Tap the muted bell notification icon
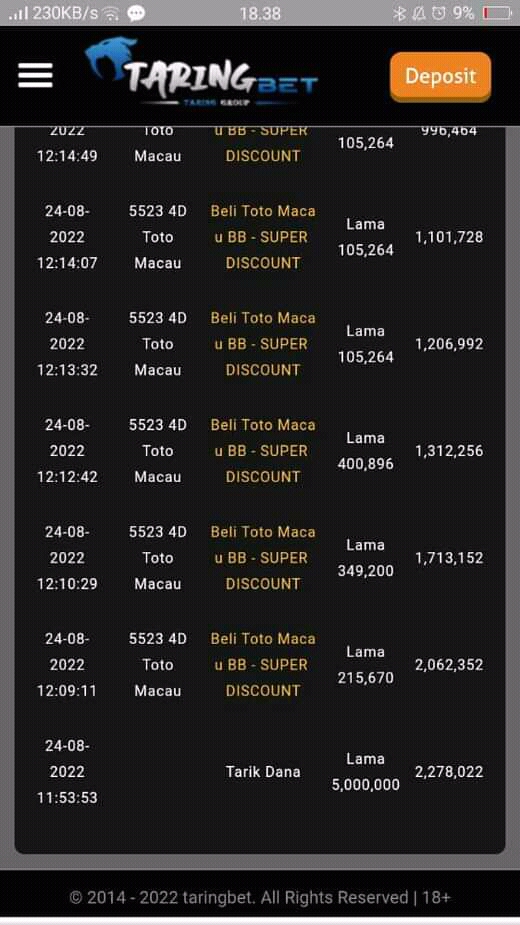Image resolution: width=520 pixels, height=925 pixels. 419,13
